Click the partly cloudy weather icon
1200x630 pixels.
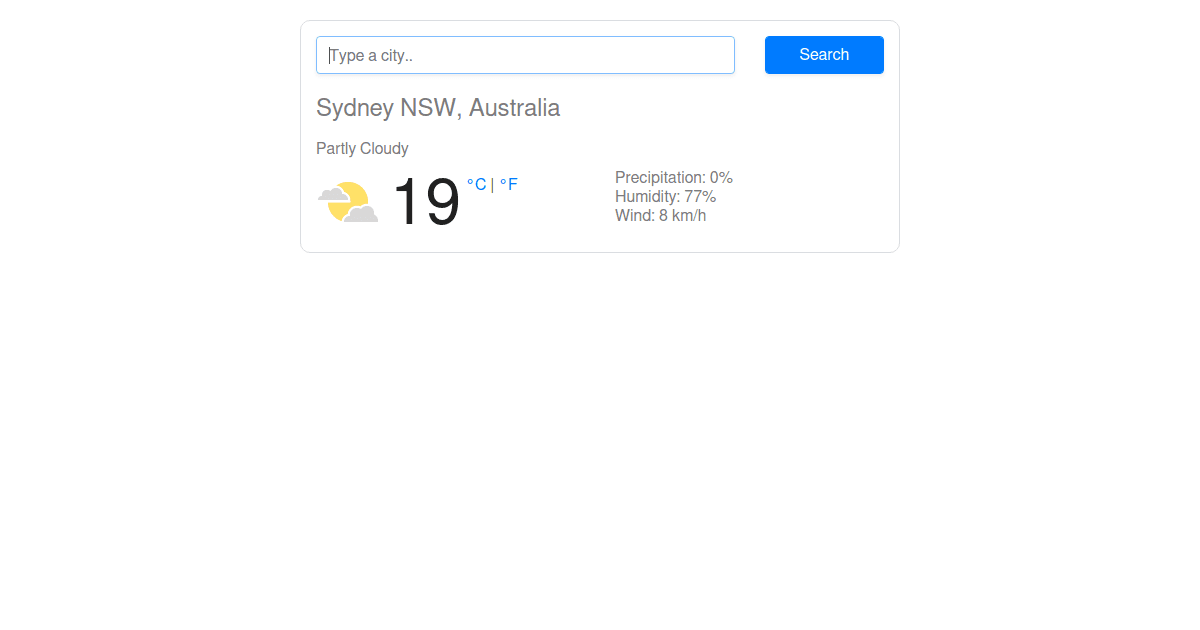point(348,201)
